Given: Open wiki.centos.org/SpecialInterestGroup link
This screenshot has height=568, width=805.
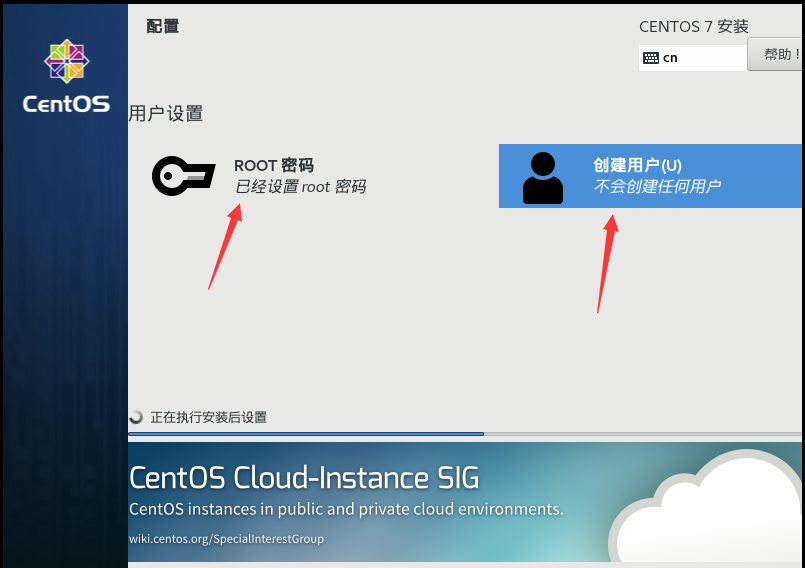Looking at the screenshot, I should click(x=226, y=539).
